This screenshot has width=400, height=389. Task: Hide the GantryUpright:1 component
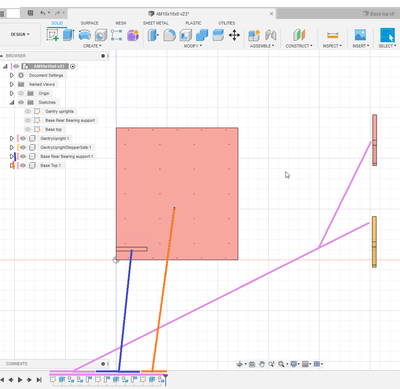pos(23,138)
